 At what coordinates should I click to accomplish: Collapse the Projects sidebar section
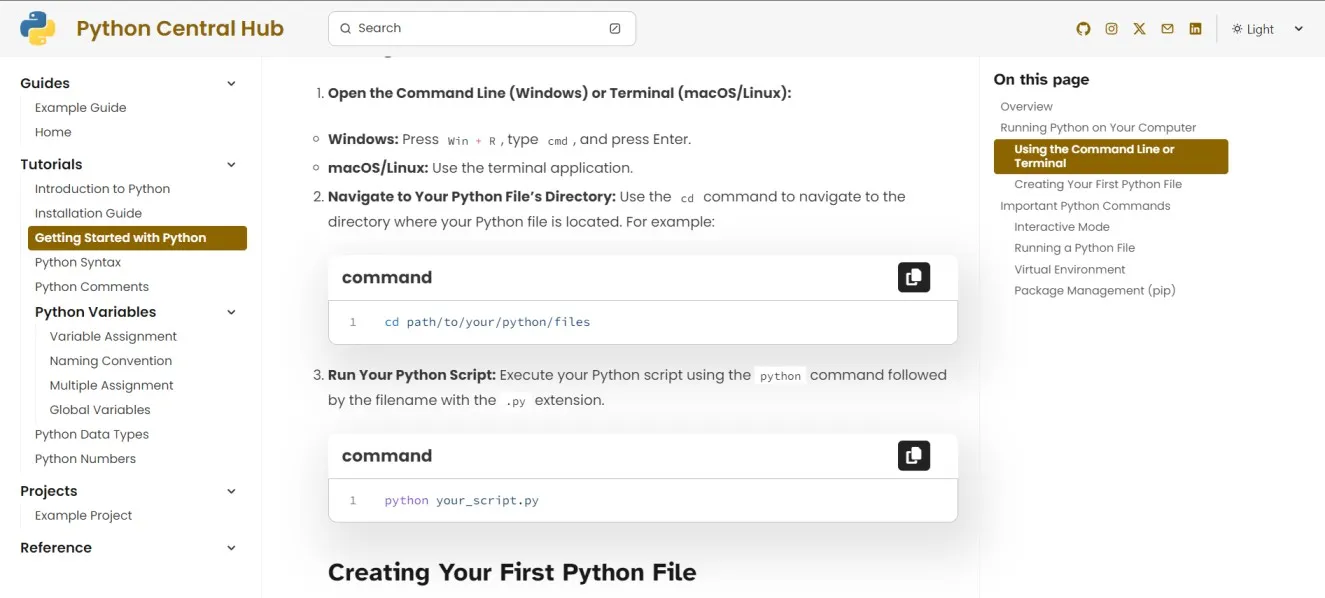231,491
